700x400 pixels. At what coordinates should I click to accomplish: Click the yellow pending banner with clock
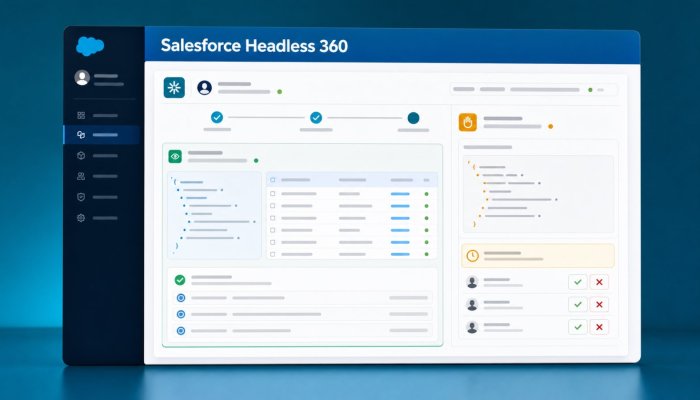coord(538,256)
